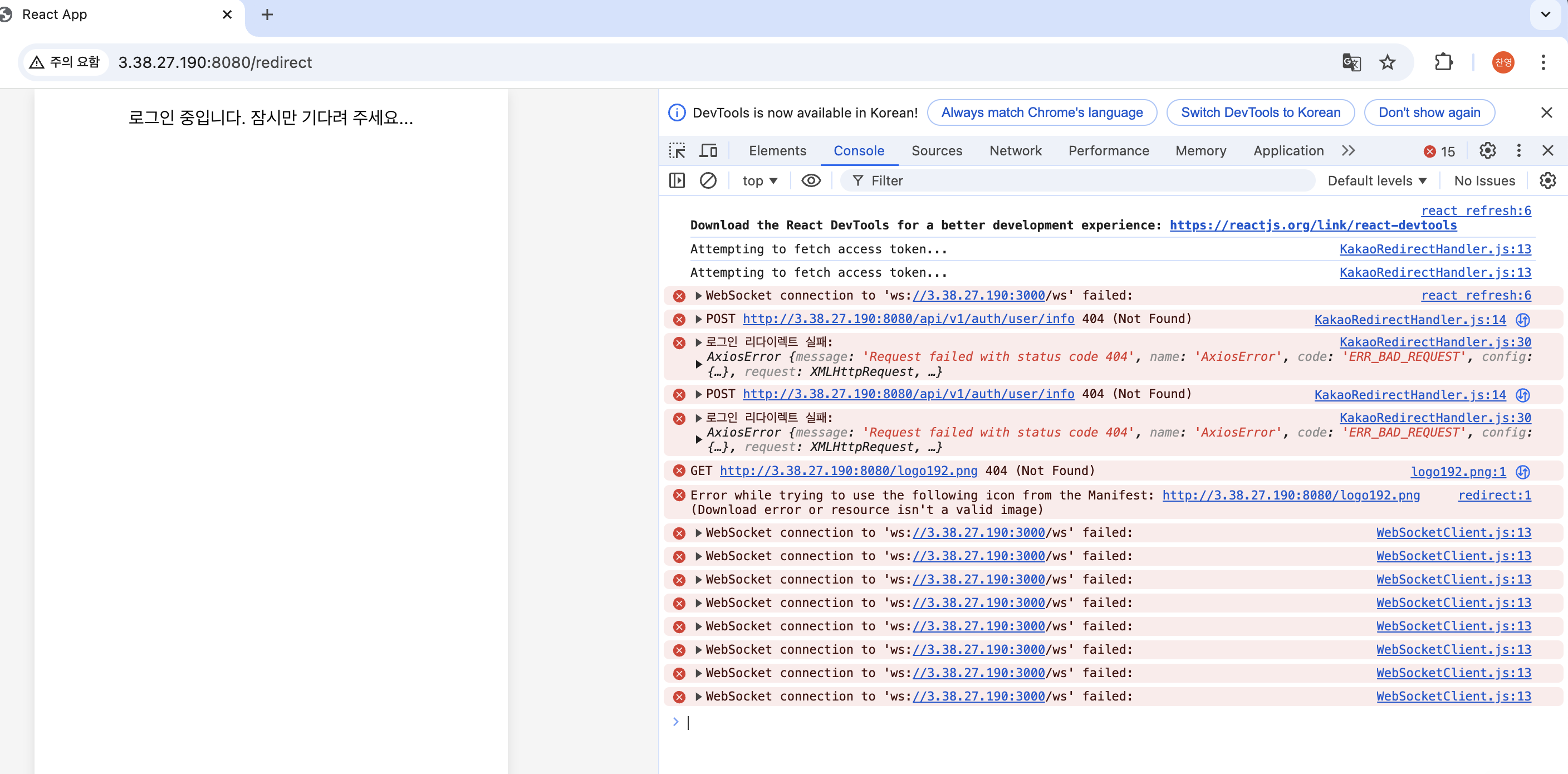Click the clear console icon
This screenshot has width=1568, height=774.
click(x=708, y=181)
